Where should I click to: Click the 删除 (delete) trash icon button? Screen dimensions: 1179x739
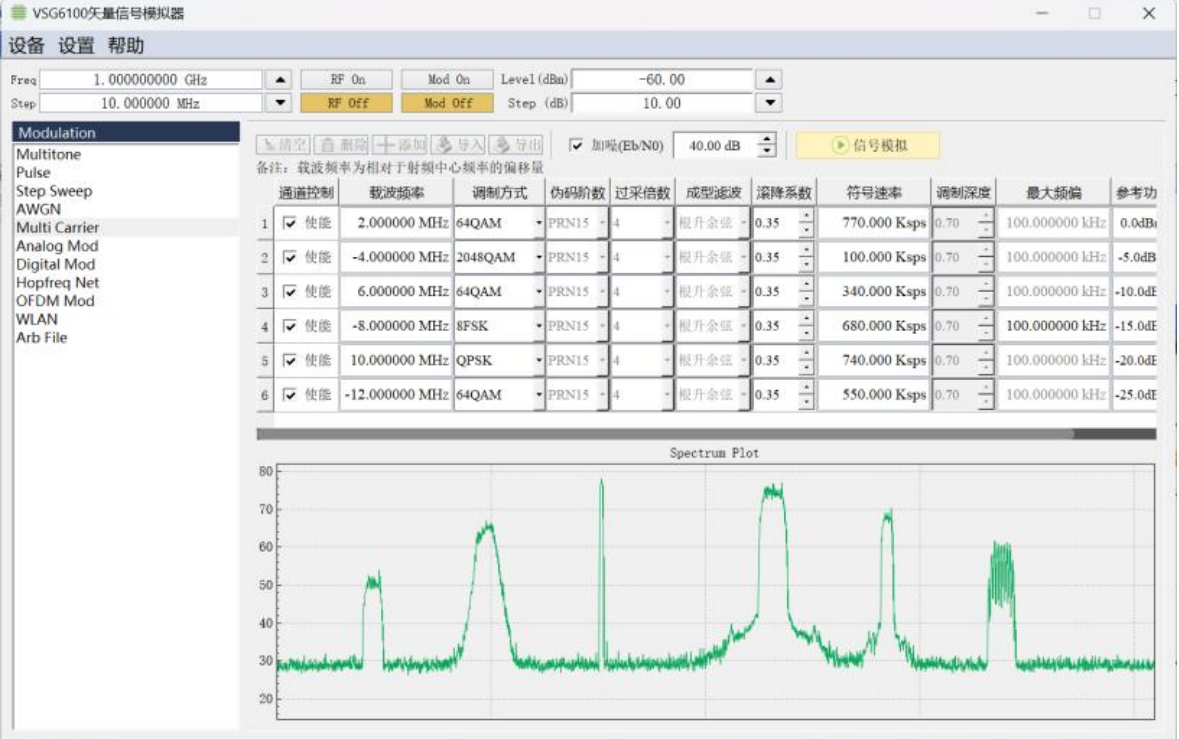point(341,145)
